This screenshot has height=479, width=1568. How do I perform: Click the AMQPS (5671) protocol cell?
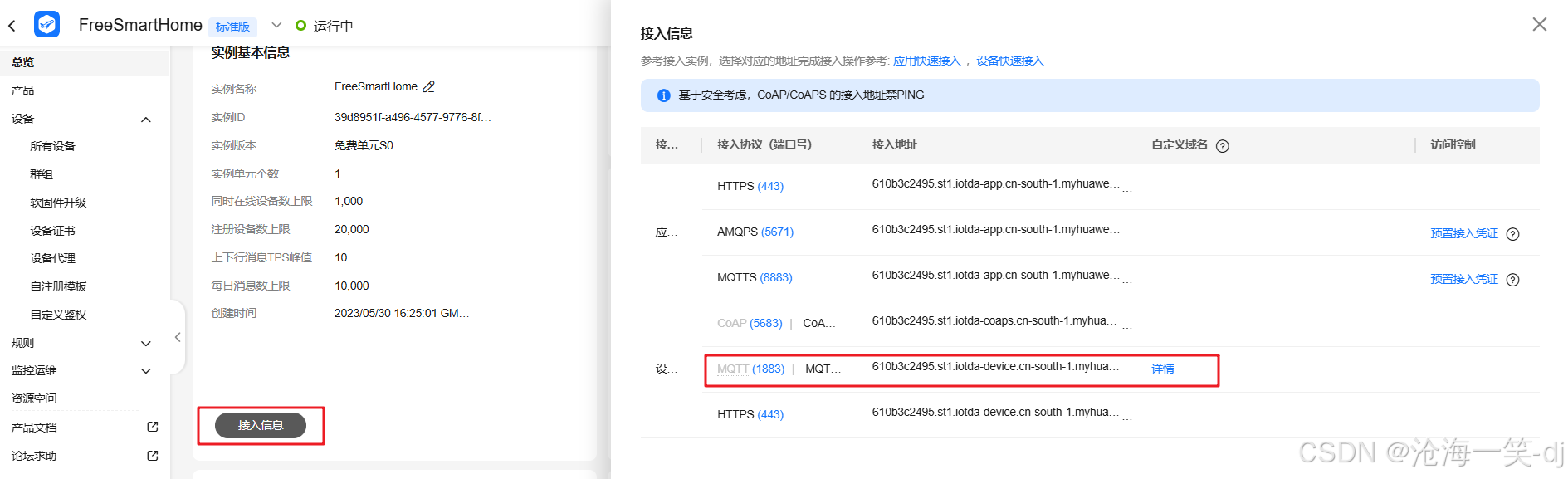[x=755, y=232]
